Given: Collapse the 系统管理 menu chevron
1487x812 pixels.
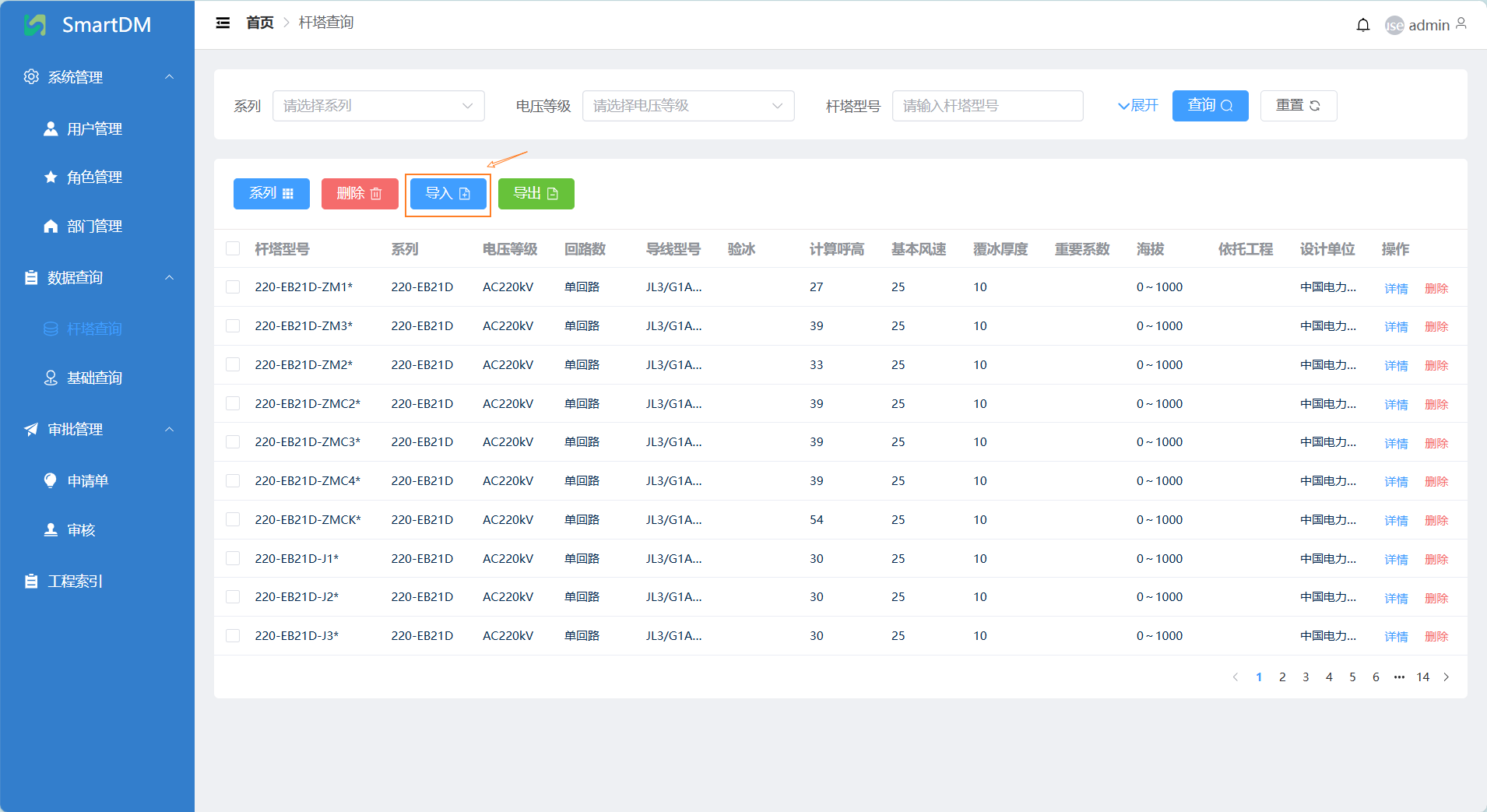Looking at the screenshot, I should [169, 76].
